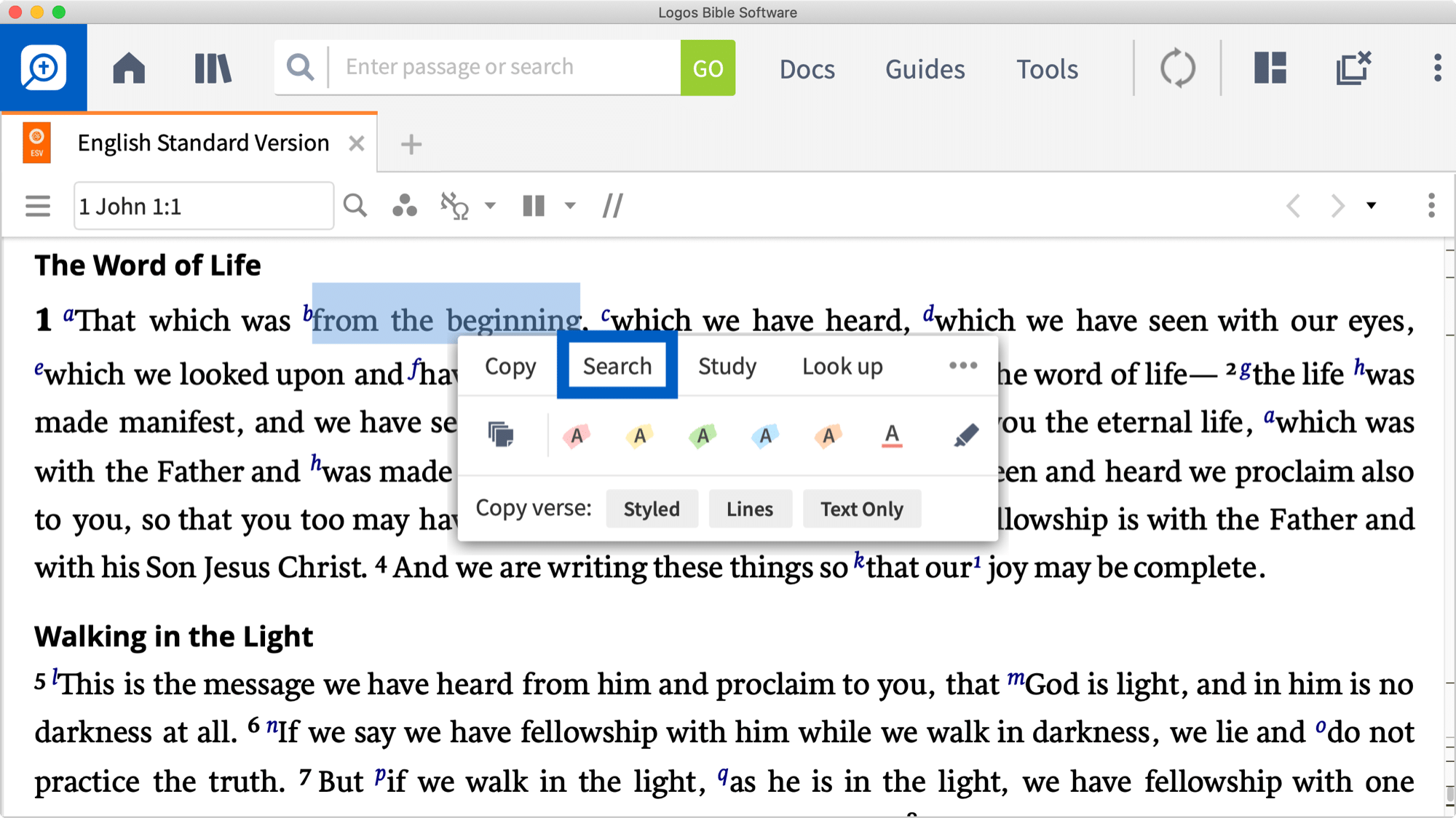Open inline search magnifier in resource toolbar
The height and width of the screenshot is (818, 1456).
point(355,206)
